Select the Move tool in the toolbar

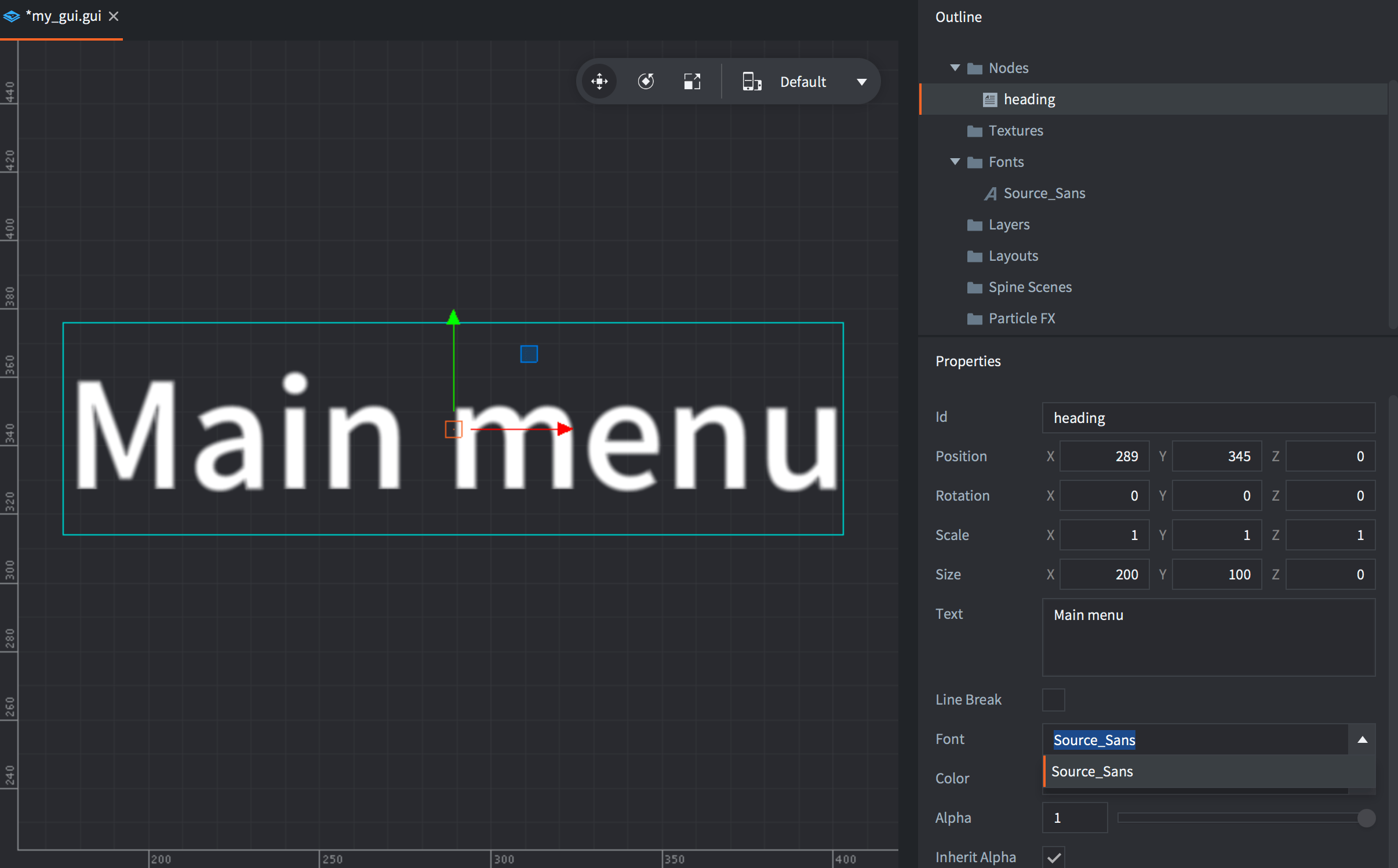click(x=599, y=81)
